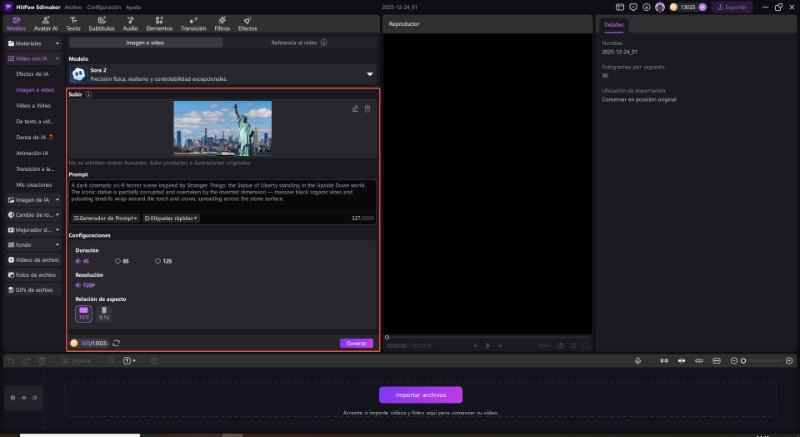Open Efectos de IA in sidebar
This screenshot has width=800, height=437.
[x=33, y=74]
